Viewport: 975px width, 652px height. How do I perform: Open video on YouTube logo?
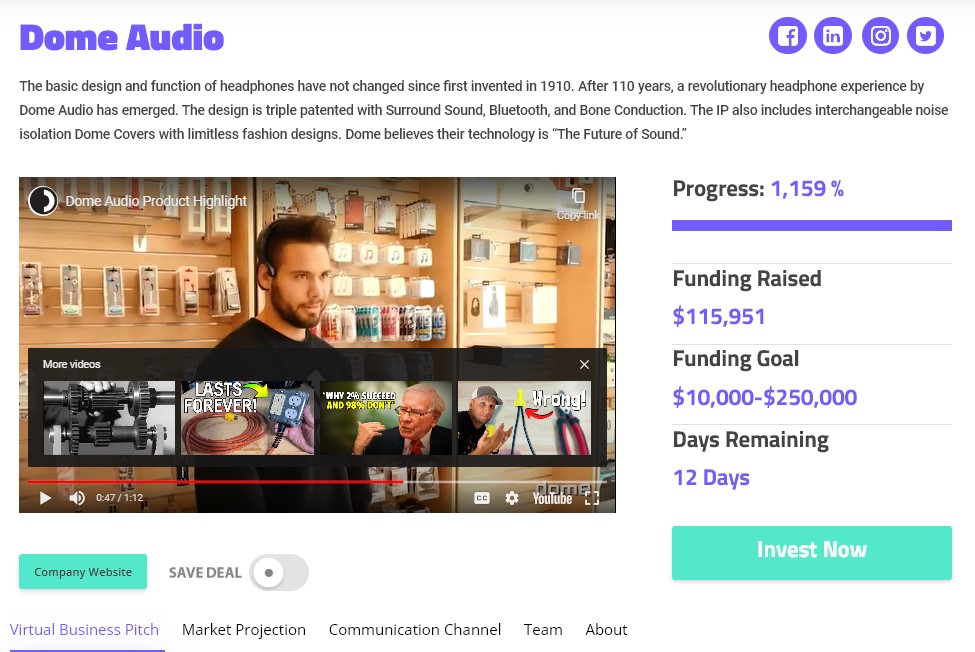pos(552,498)
